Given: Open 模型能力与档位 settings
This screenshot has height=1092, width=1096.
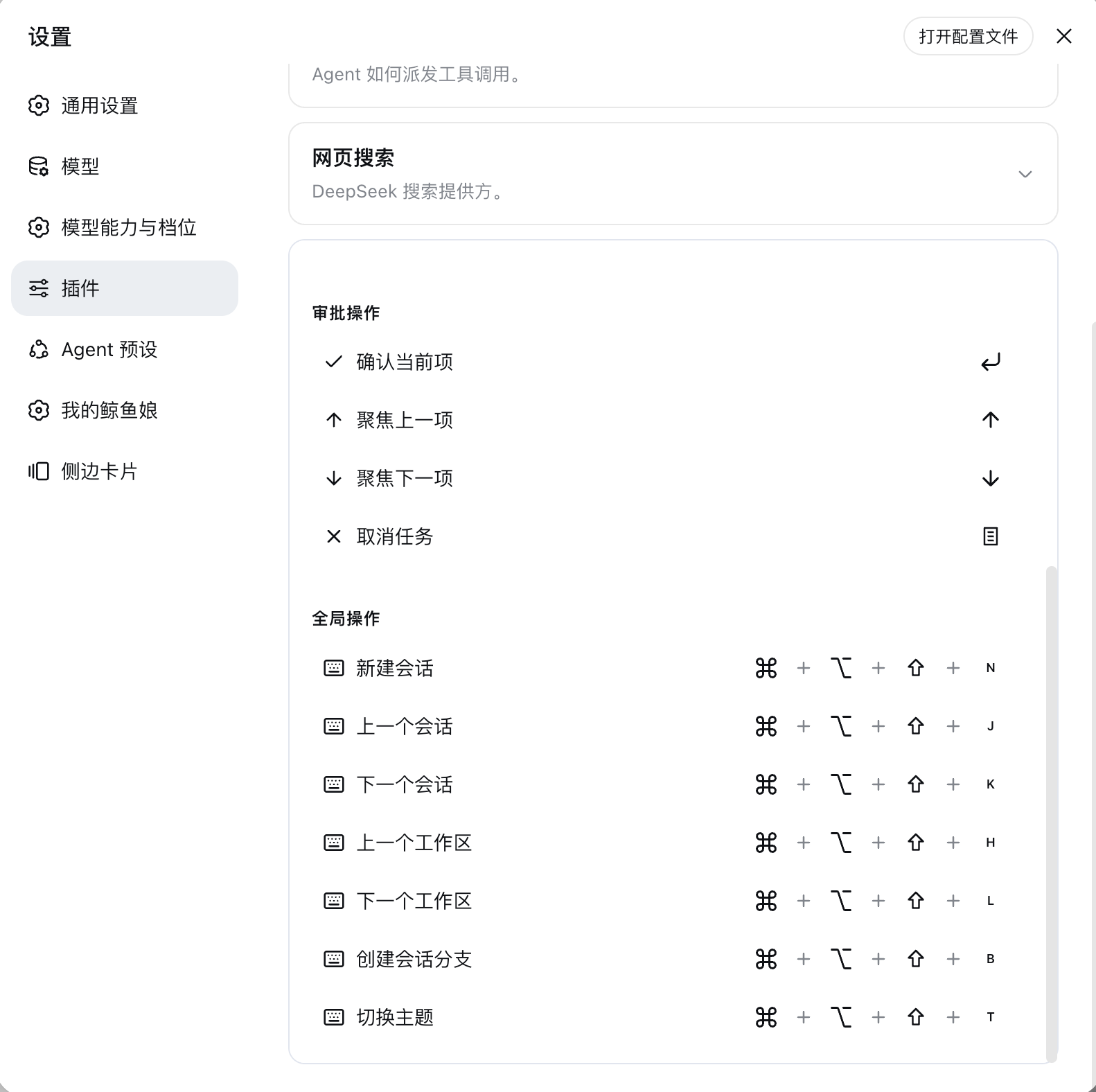Looking at the screenshot, I should (125, 227).
